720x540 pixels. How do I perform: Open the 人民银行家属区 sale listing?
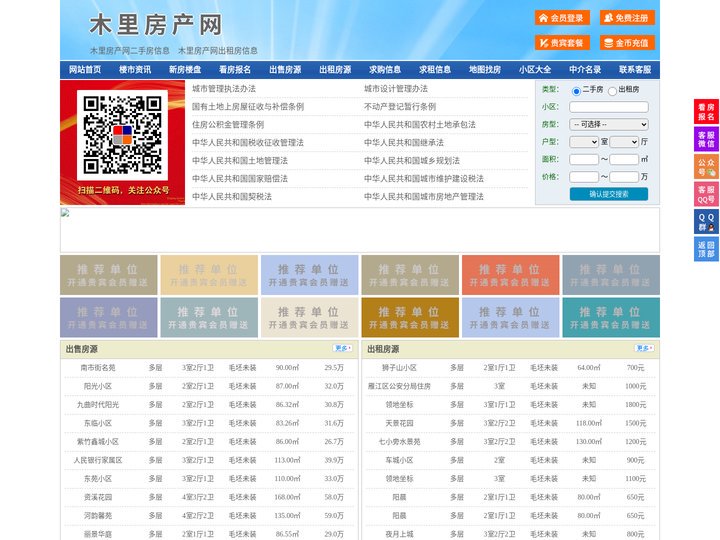[x=98, y=460]
